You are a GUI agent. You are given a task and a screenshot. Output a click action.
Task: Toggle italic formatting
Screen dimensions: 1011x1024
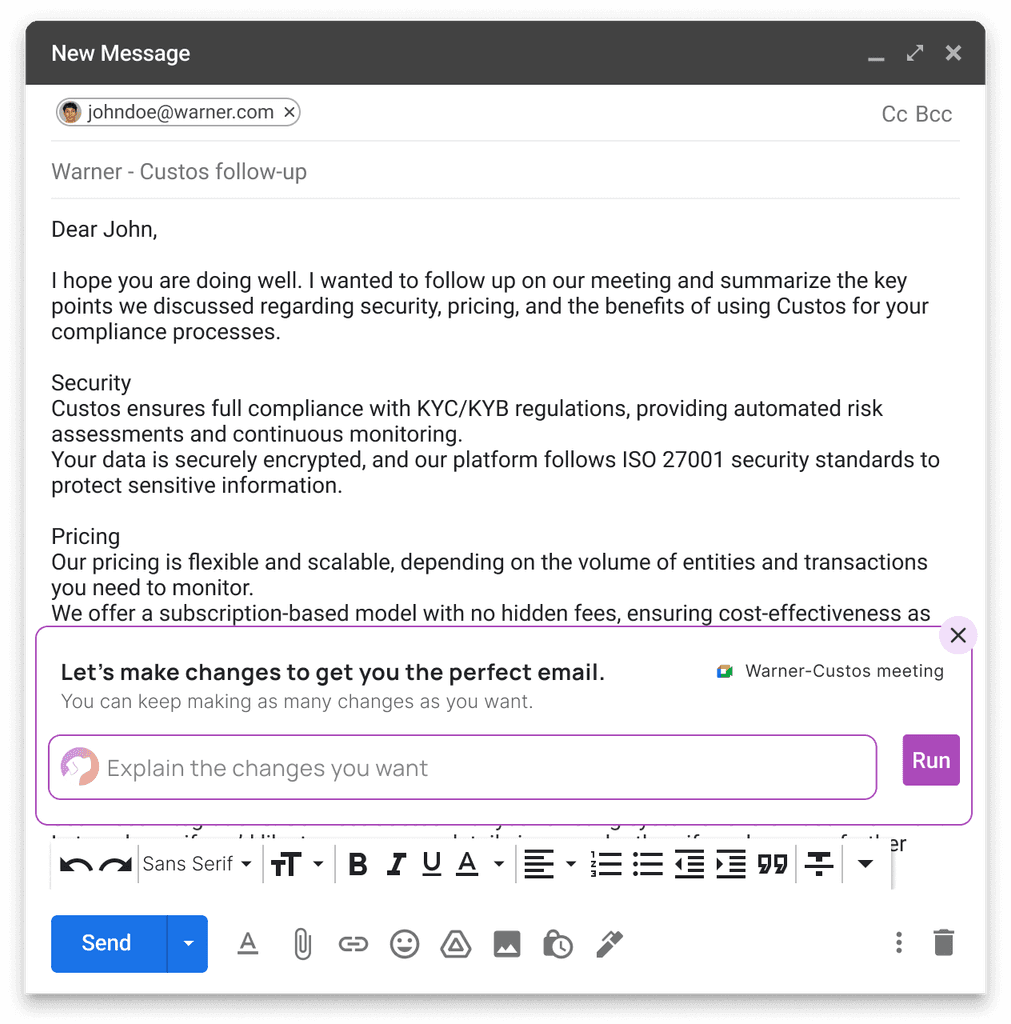pos(396,864)
